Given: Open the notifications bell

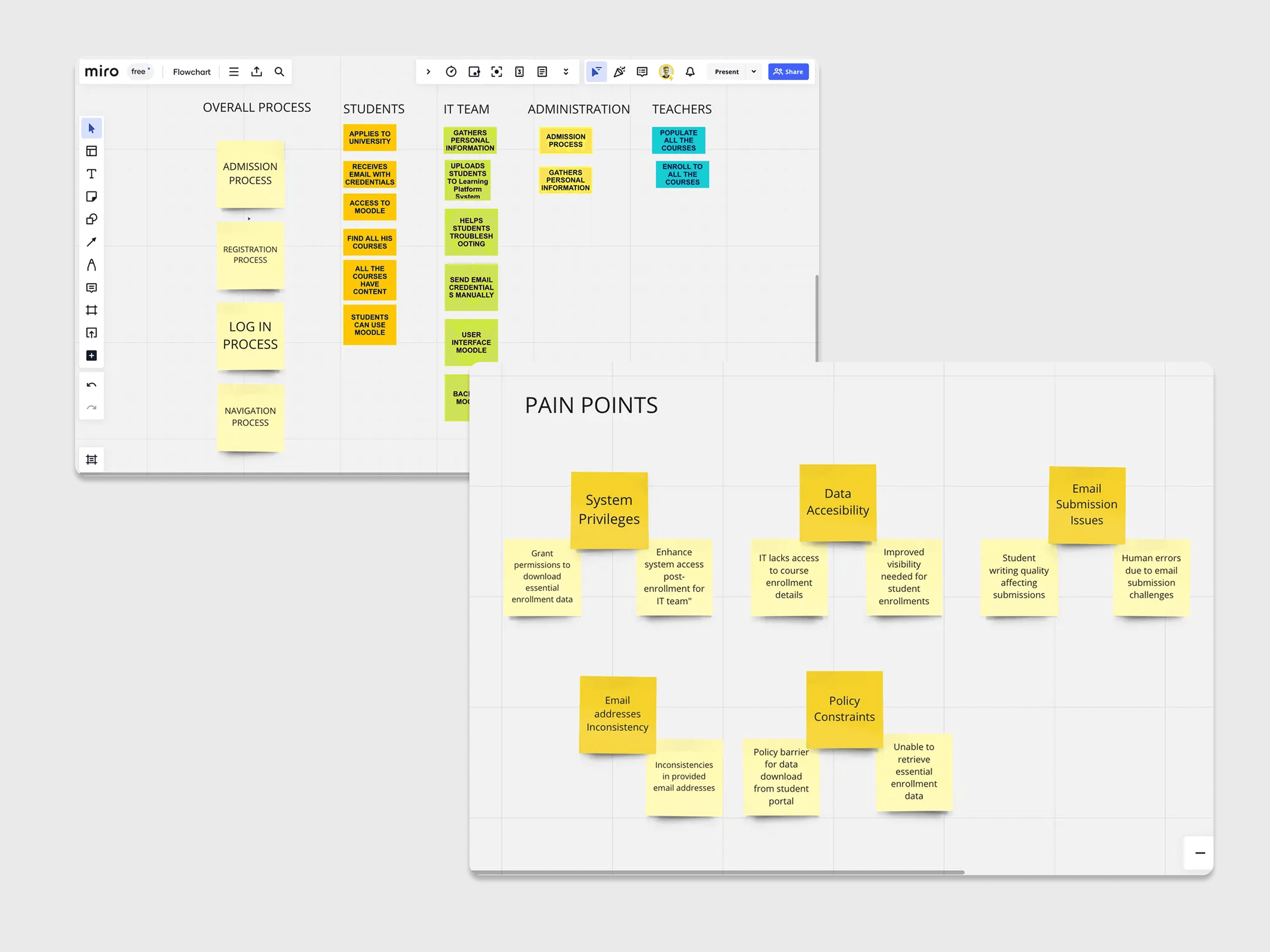Looking at the screenshot, I should tap(690, 72).
